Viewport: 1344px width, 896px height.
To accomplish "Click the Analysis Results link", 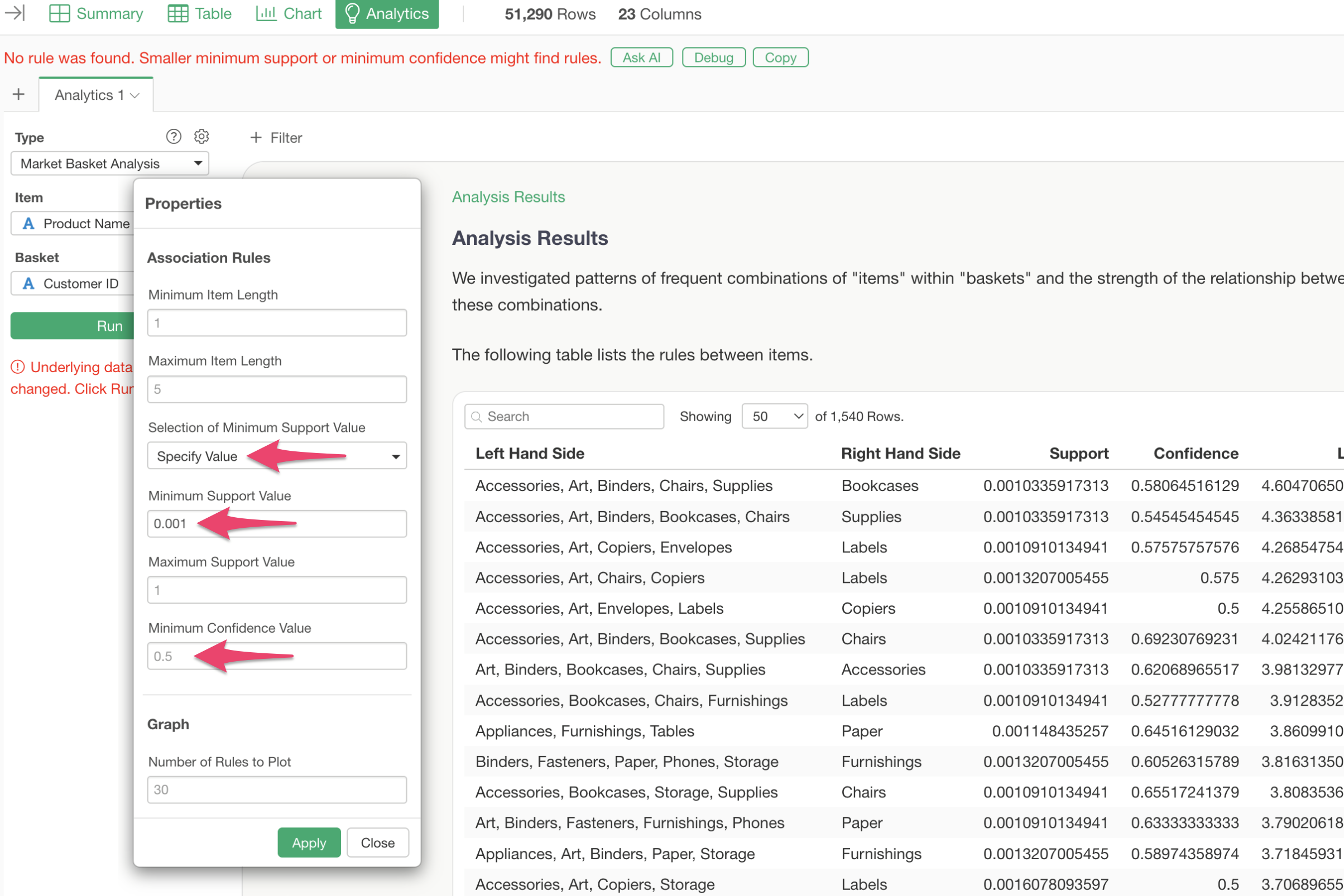I will tap(508, 196).
